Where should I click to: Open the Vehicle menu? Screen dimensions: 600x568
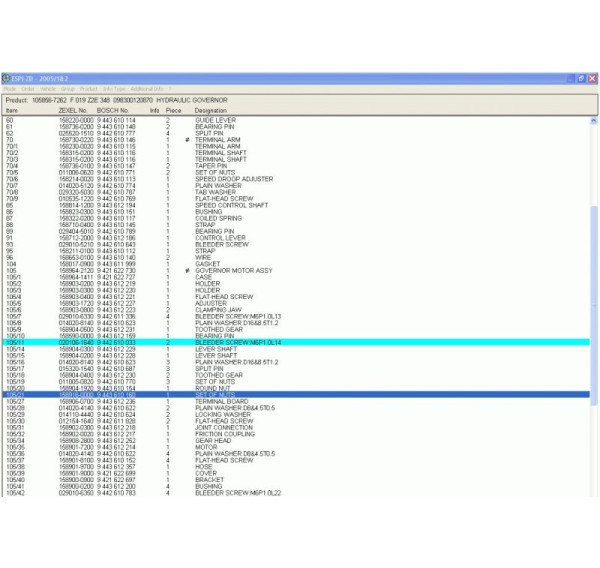click(47, 89)
